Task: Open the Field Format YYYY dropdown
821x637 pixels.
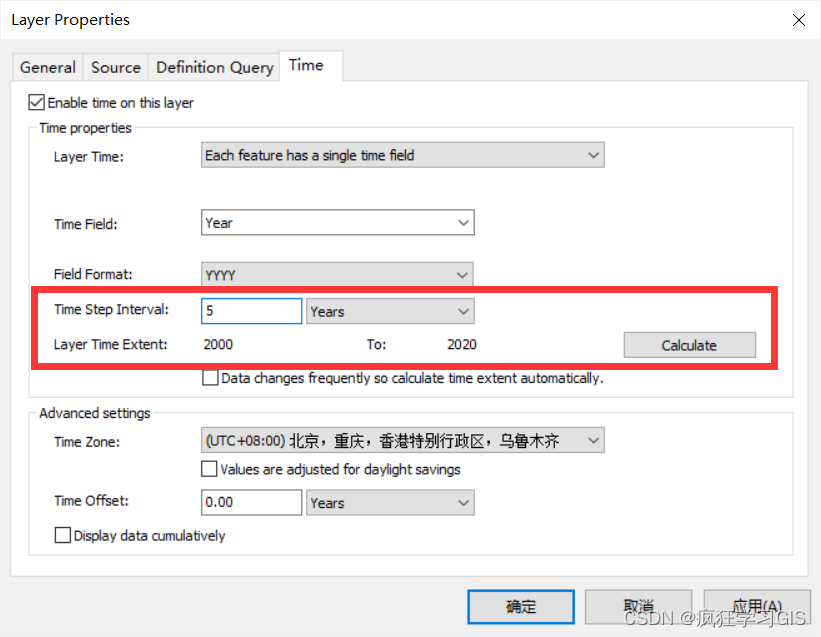Action: pos(337,274)
